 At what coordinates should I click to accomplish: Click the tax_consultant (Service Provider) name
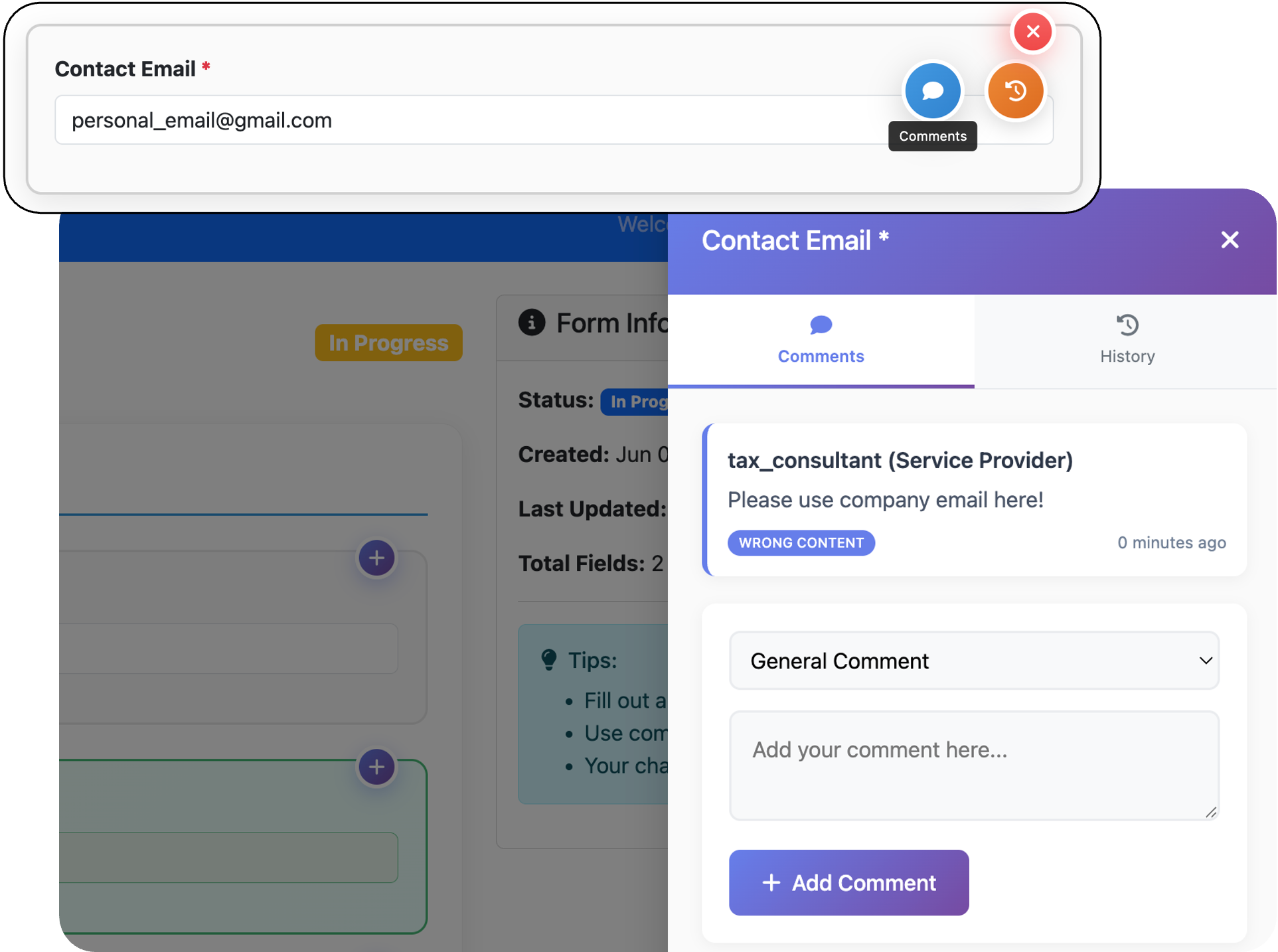[x=900, y=460]
